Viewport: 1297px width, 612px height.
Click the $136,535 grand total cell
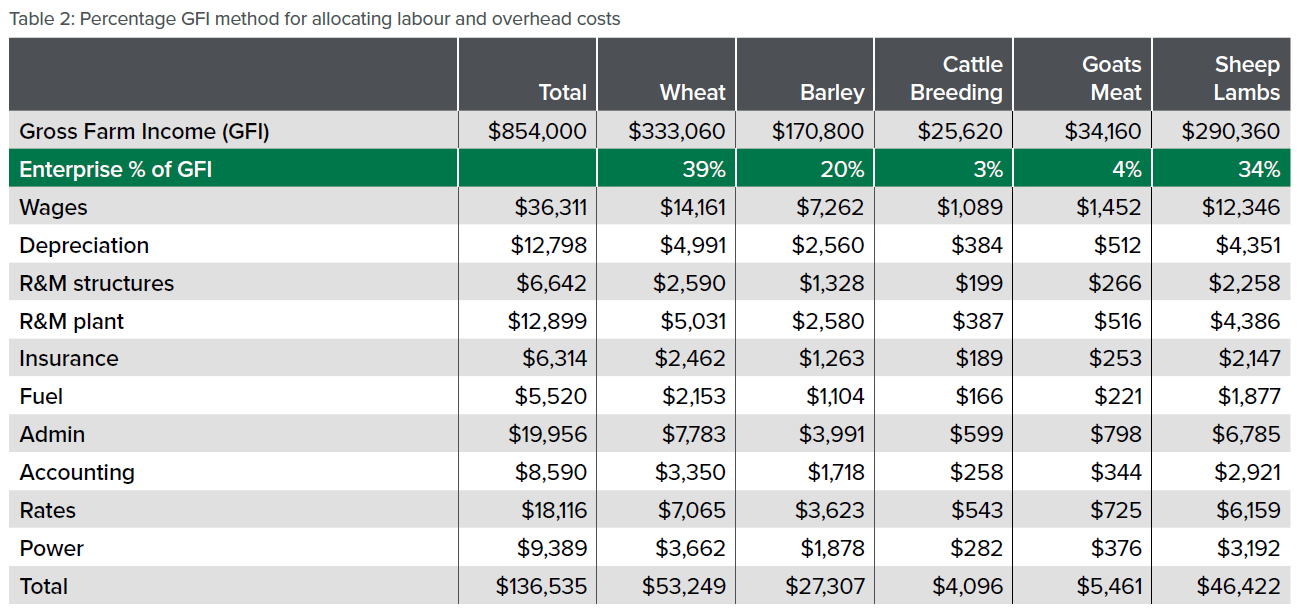[x=541, y=586]
